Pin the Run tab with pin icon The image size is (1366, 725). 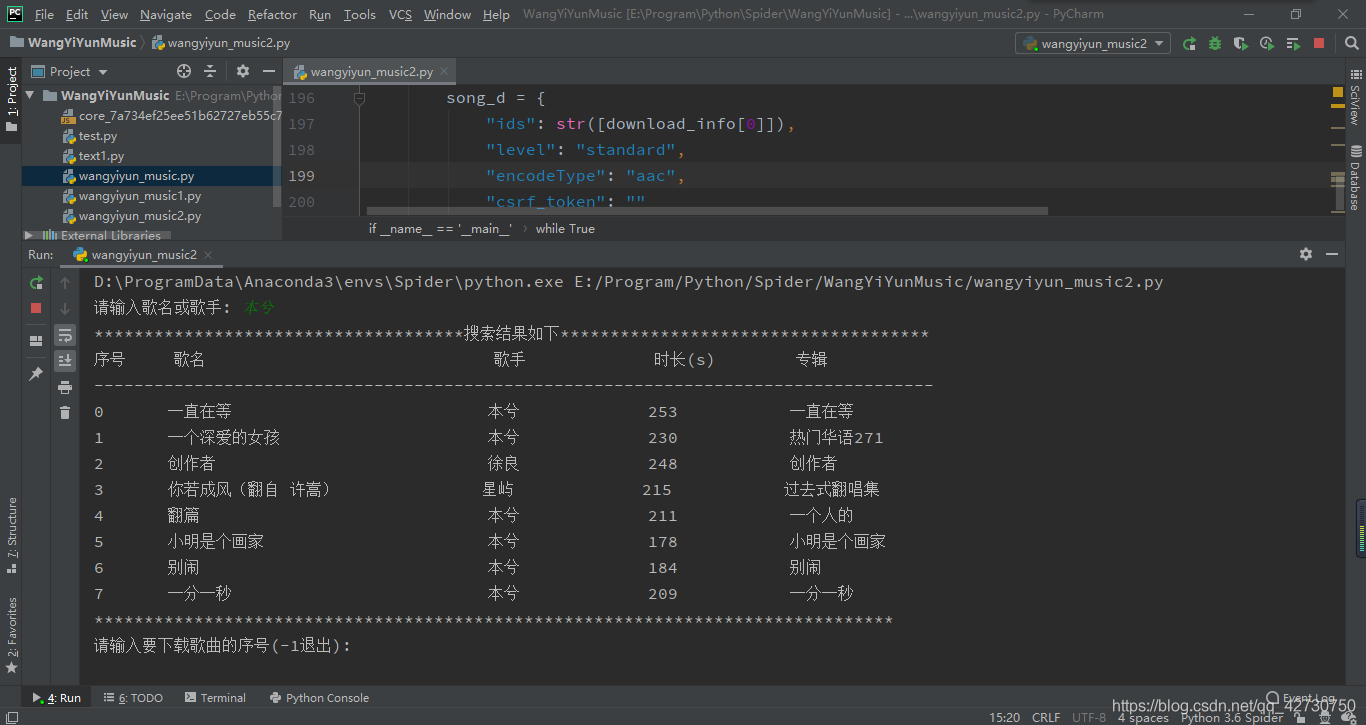(x=36, y=373)
